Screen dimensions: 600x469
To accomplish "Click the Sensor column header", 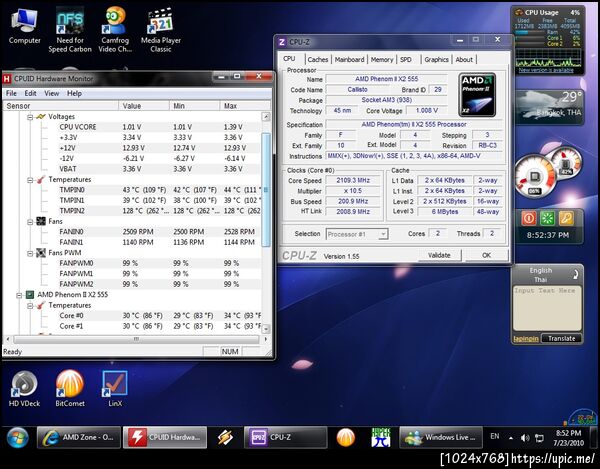I will tap(60, 106).
